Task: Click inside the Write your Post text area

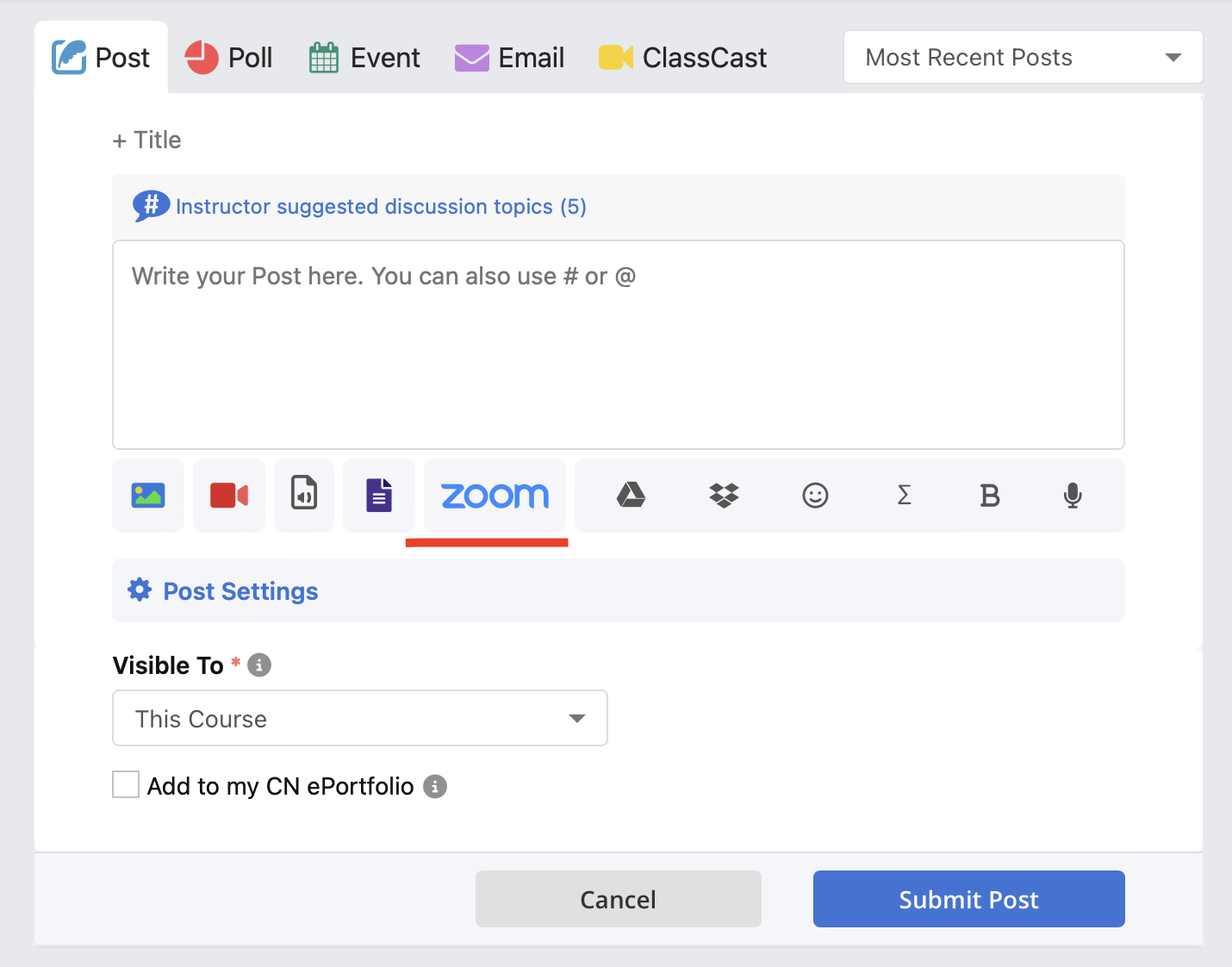Action: pos(619,345)
